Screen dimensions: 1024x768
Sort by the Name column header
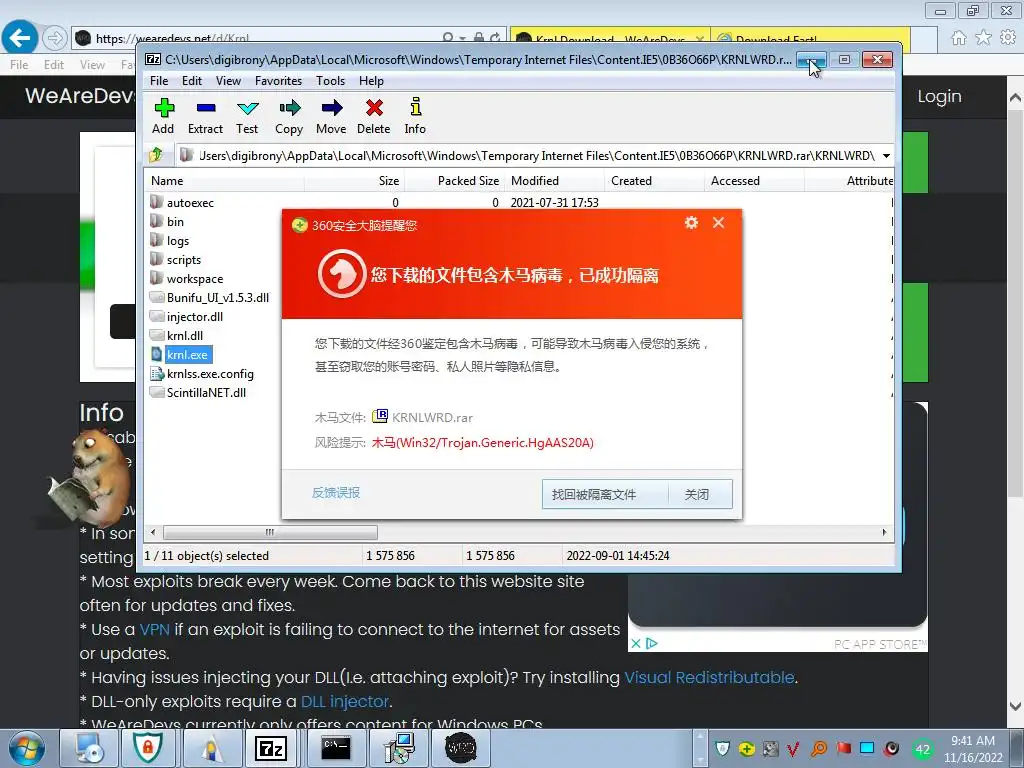tap(224, 181)
